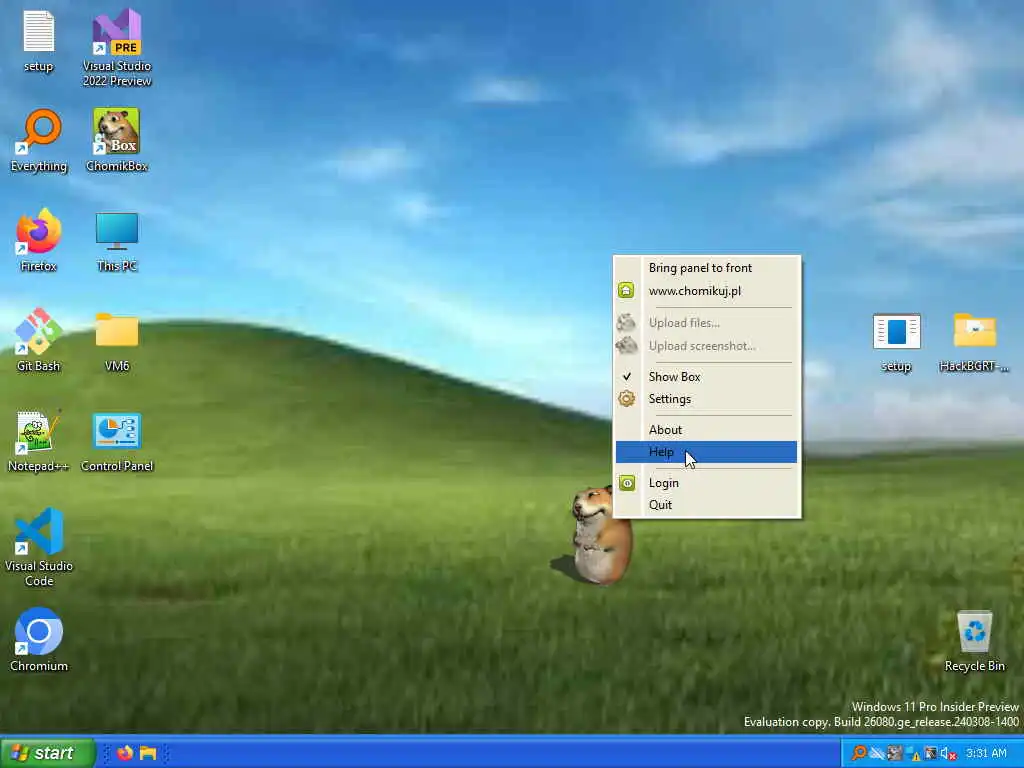Click the highlighted Help menu entry
The height and width of the screenshot is (768, 1024).
point(706,452)
